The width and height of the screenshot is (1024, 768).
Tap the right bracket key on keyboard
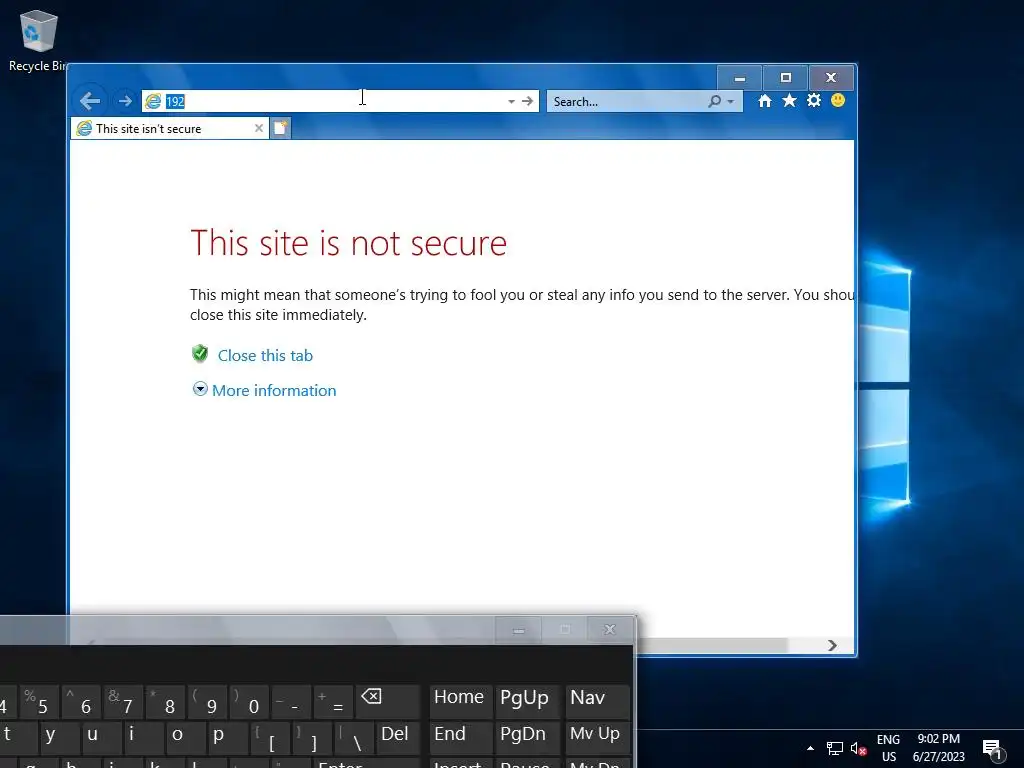[x=312, y=737]
